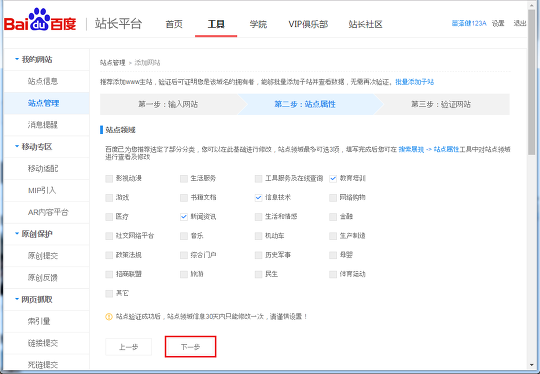The image size is (540, 374).
Task: Check the 工具服务及在线查询 checkbox
Action: (x=259, y=178)
